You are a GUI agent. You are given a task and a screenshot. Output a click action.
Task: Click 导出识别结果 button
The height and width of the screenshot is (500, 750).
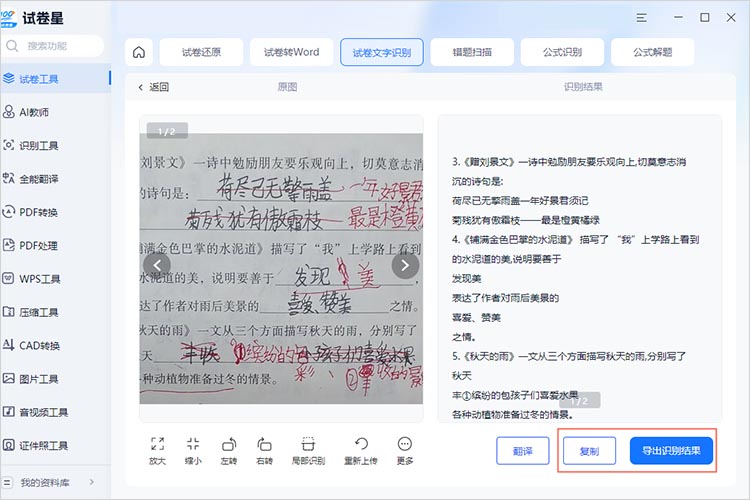pos(671,451)
